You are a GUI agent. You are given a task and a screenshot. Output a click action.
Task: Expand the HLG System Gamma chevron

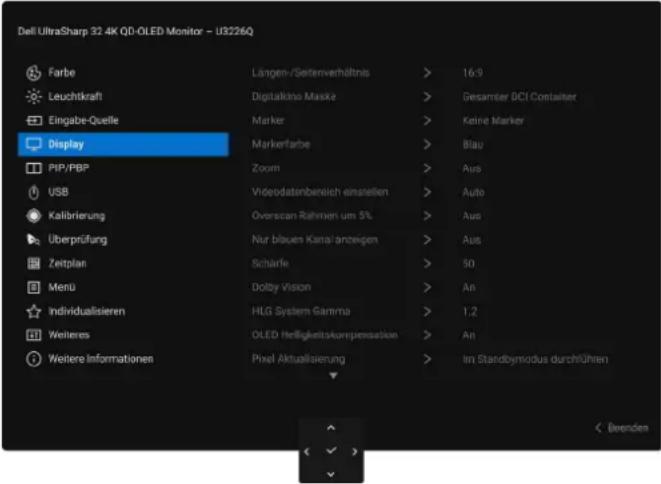pyautogui.click(x=427, y=312)
